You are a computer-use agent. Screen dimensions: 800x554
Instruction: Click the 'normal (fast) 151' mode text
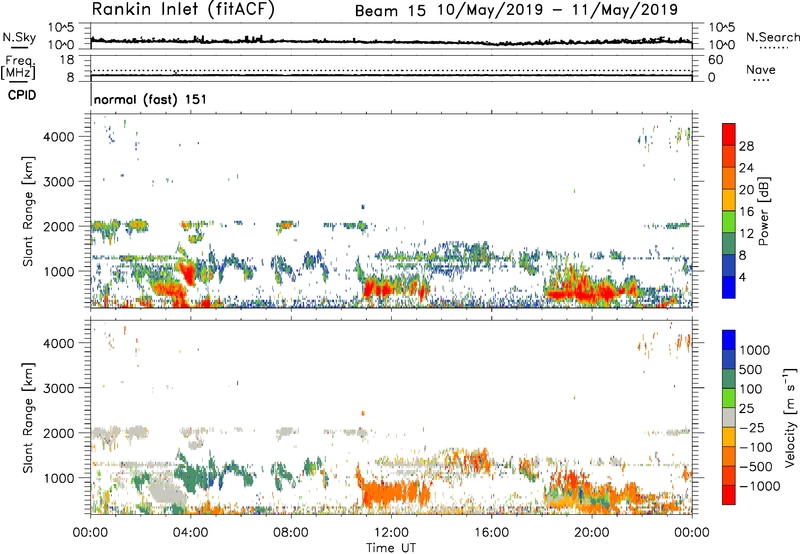(x=150, y=99)
